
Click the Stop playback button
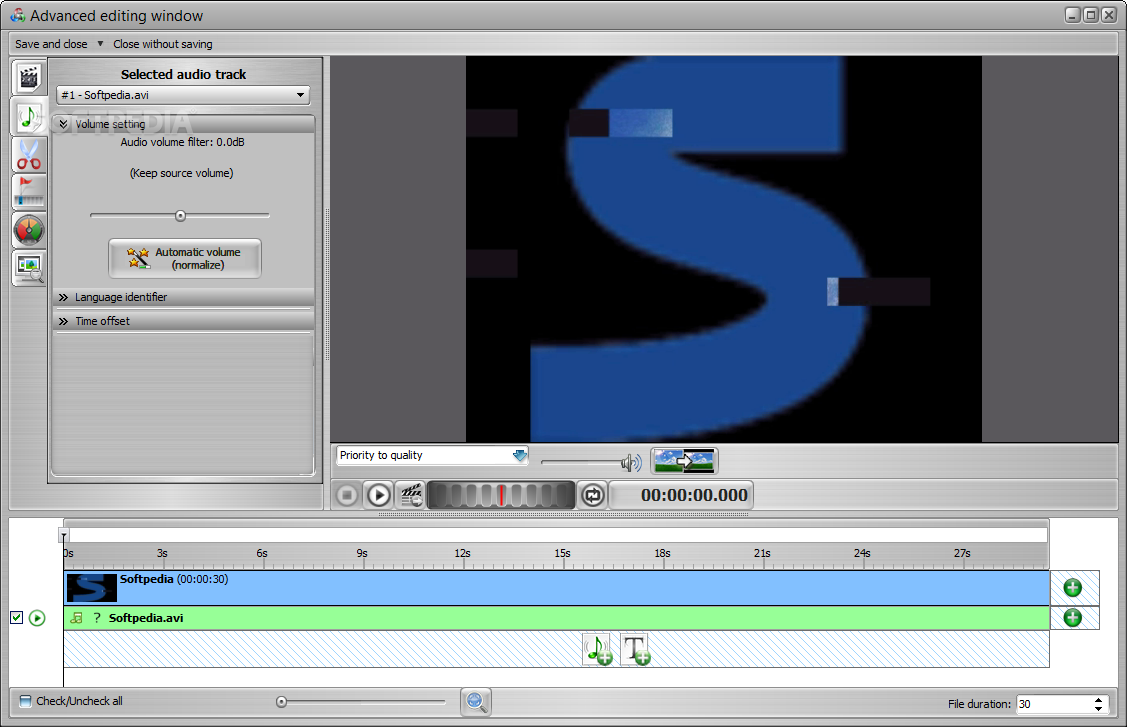pos(347,495)
